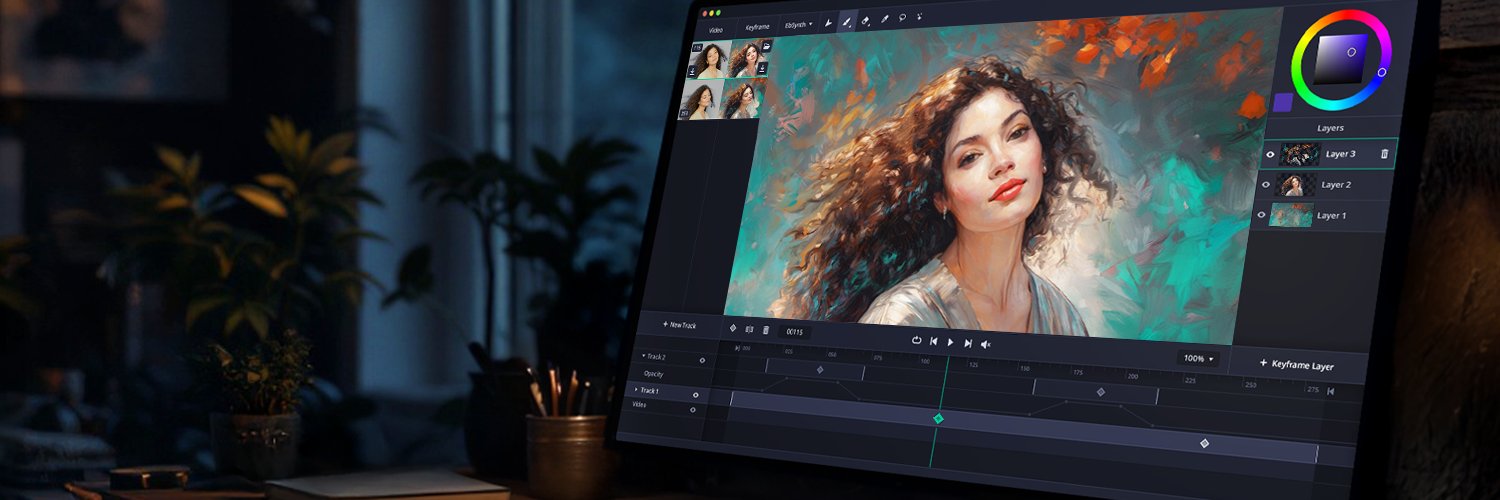Viewport: 1500px width, 500px height.
Task: Select the Brush tool
Action: (x=846, y=20)
